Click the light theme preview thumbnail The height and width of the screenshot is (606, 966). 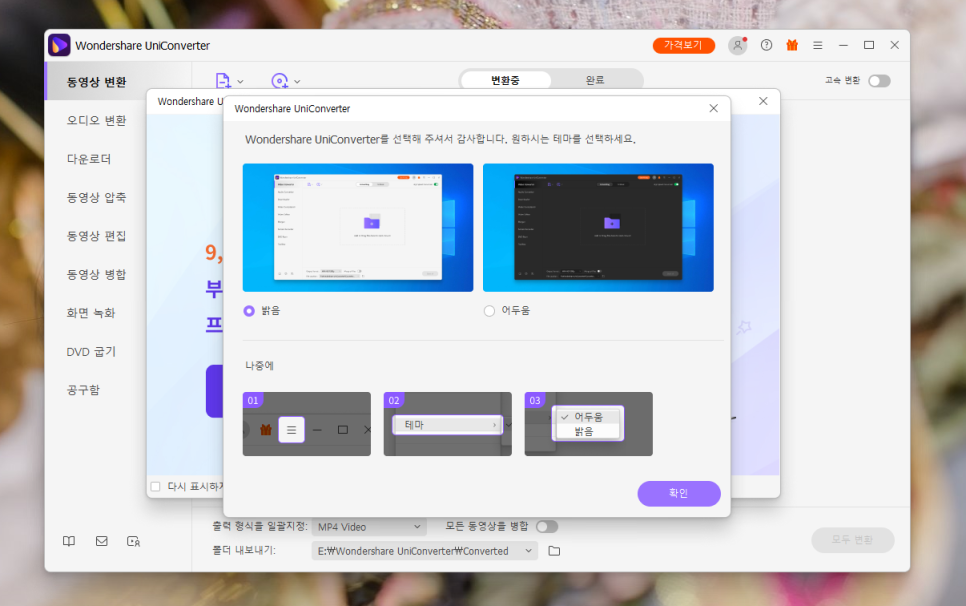pyautogui.click(x=358, y=227)
